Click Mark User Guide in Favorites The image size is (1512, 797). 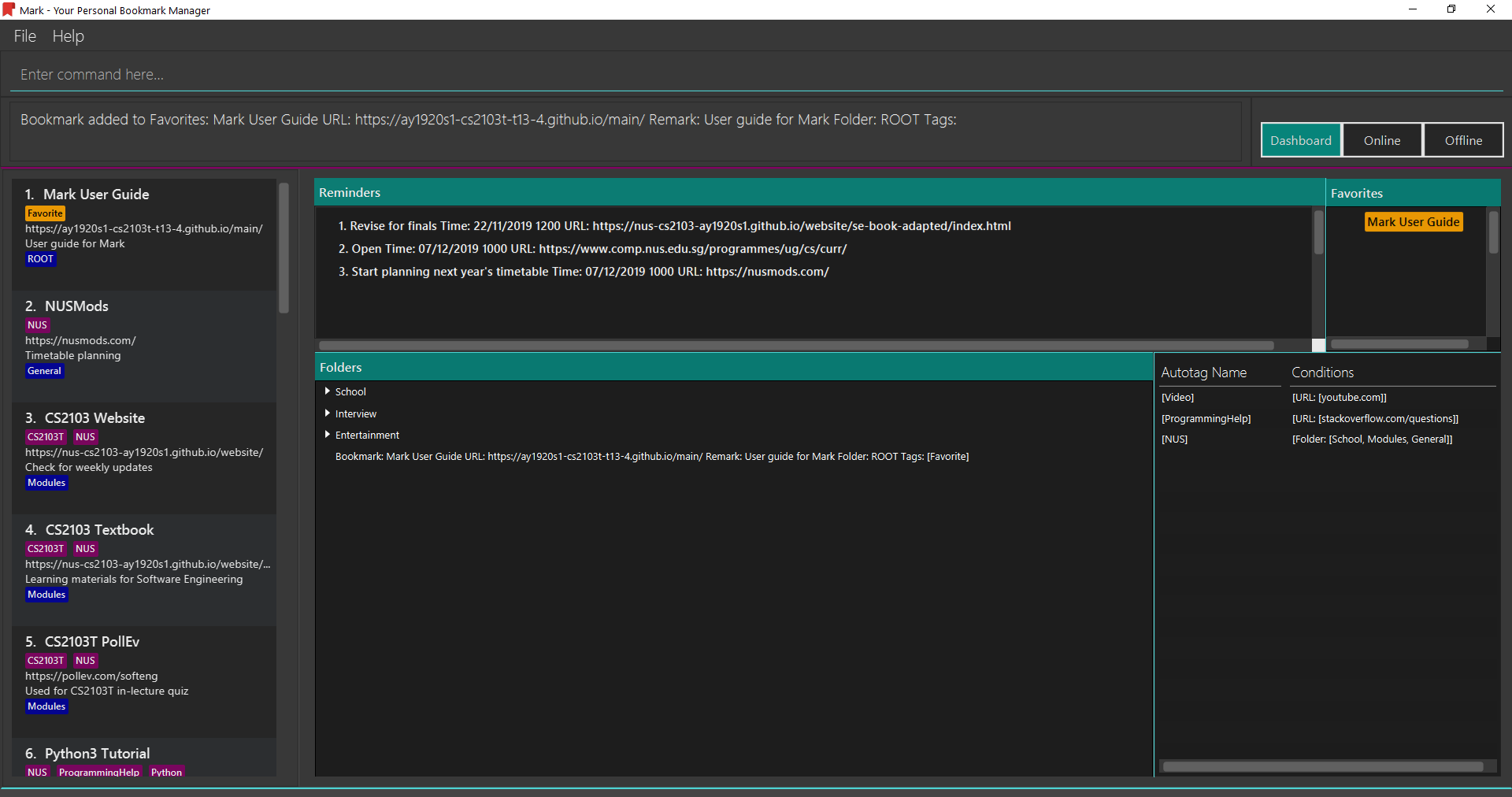click(1414, 222)
